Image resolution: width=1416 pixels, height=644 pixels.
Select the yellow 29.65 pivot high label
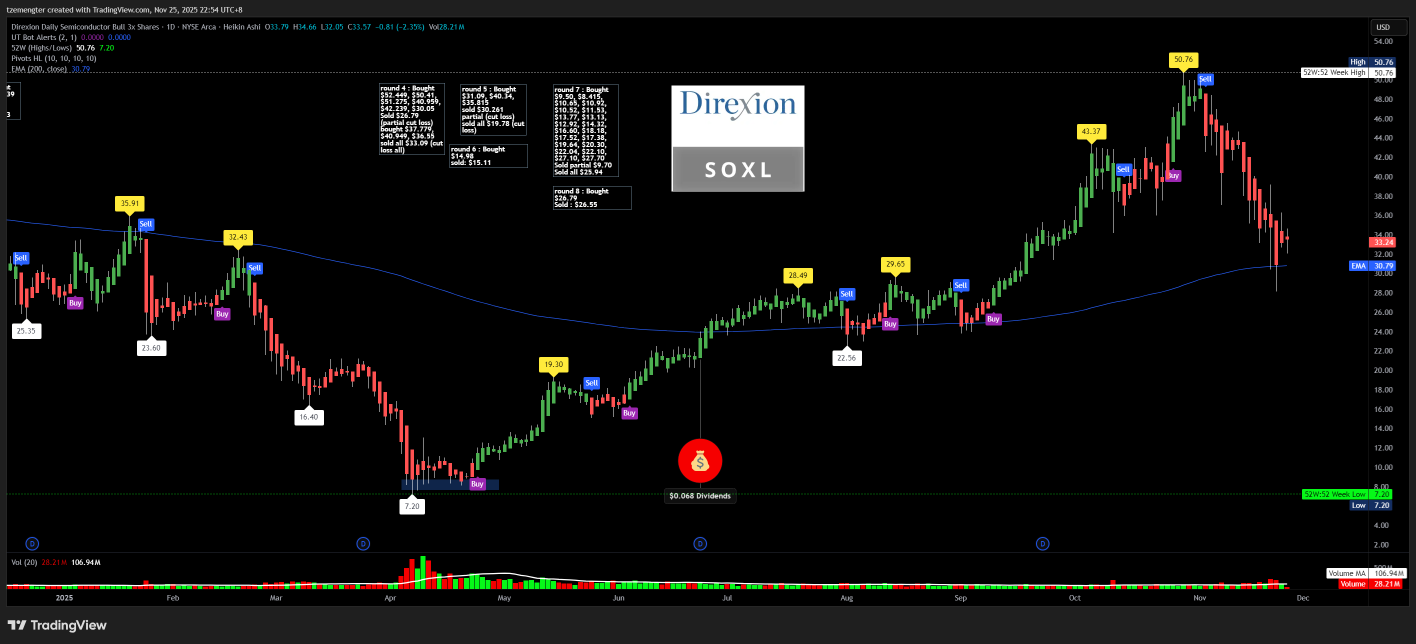click(895, 264)
